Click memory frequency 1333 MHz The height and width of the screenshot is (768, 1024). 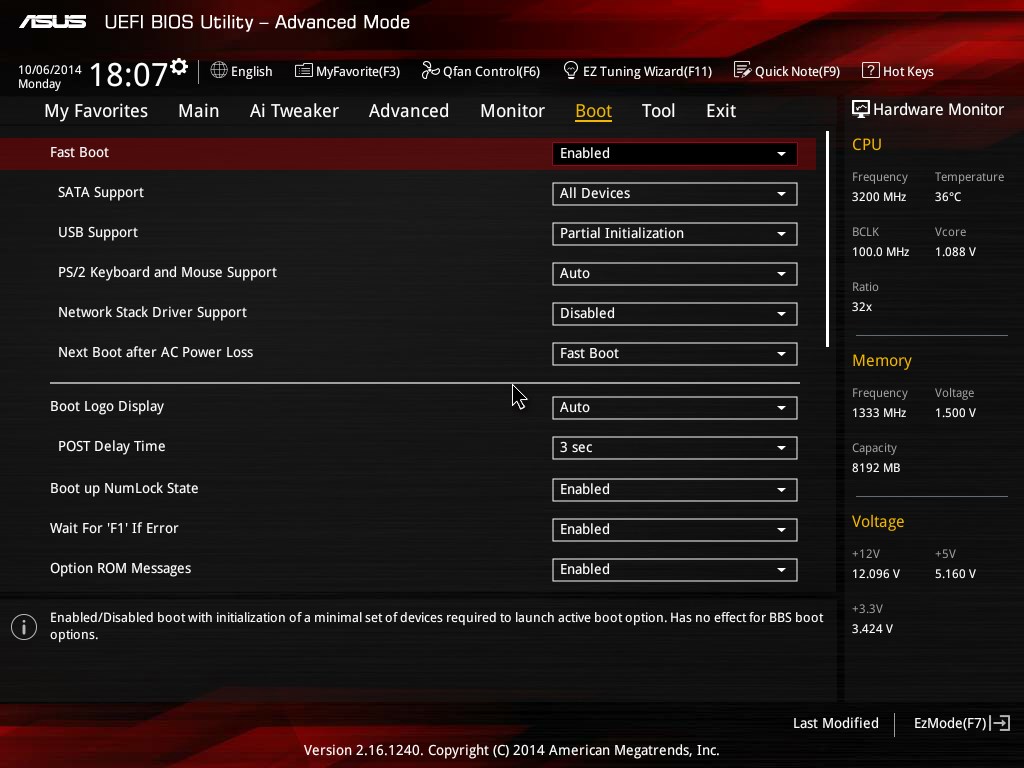pyautogui.click(x=878, y=413)
